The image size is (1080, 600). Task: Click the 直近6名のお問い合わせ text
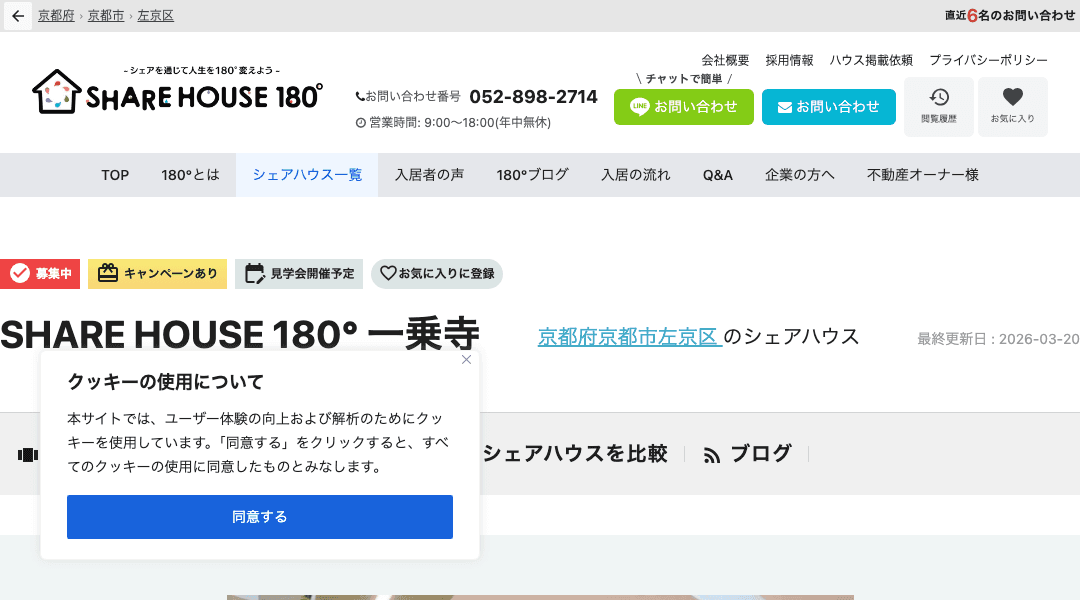(1010, 15)
